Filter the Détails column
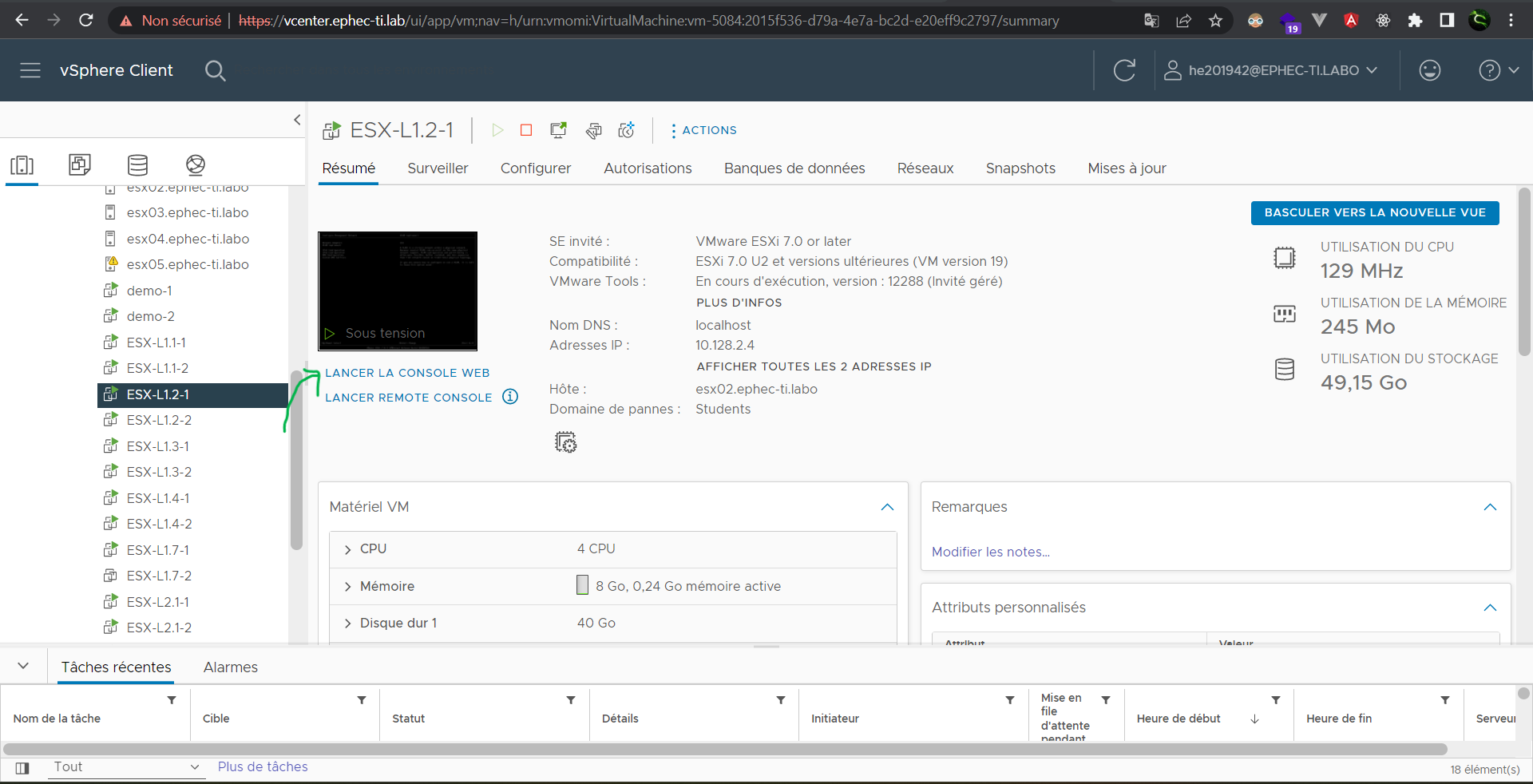Screen dimensions: 1533x784 pyautogui.click(x=781, y=700)
